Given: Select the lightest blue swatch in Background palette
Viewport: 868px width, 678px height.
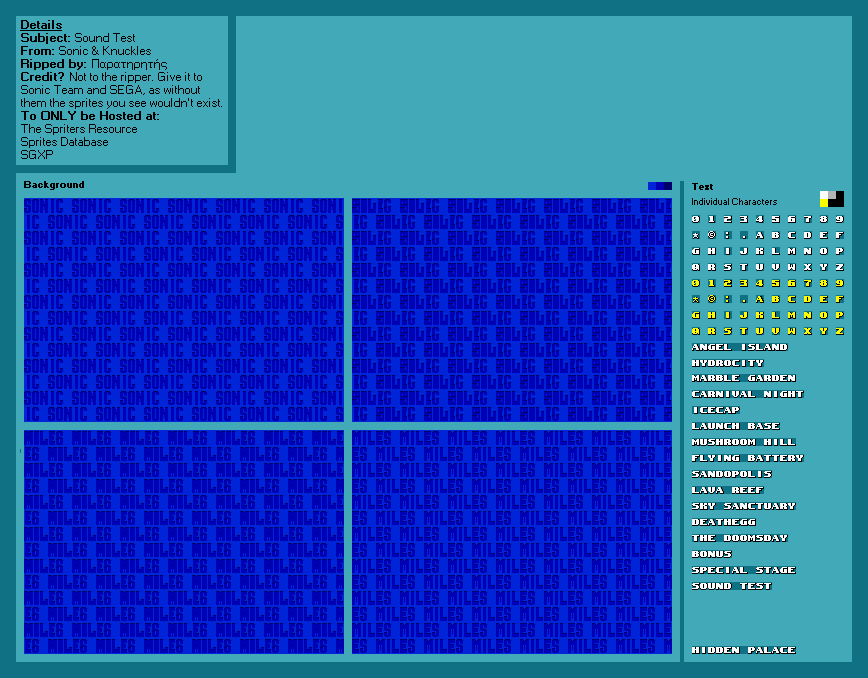Looking at the screenshot, I should point(652,186).
